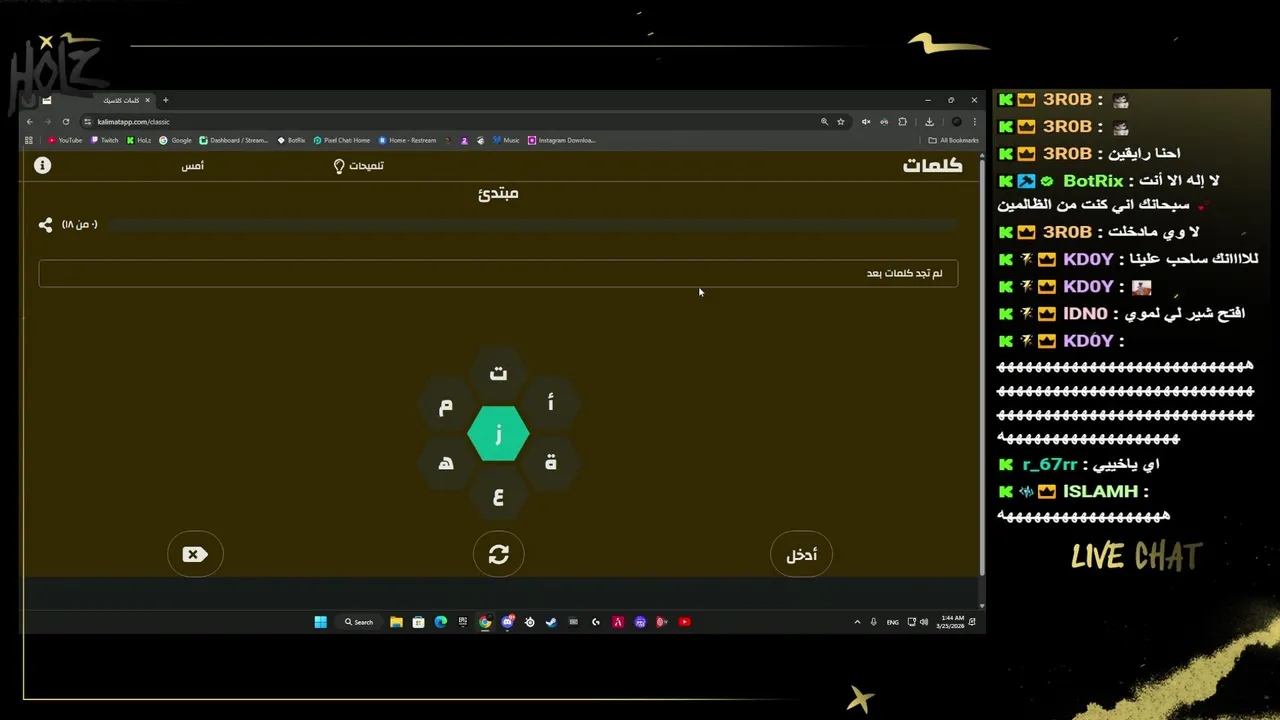Open Chrome downloads icon
The image size is (1280, 720).
929,122
